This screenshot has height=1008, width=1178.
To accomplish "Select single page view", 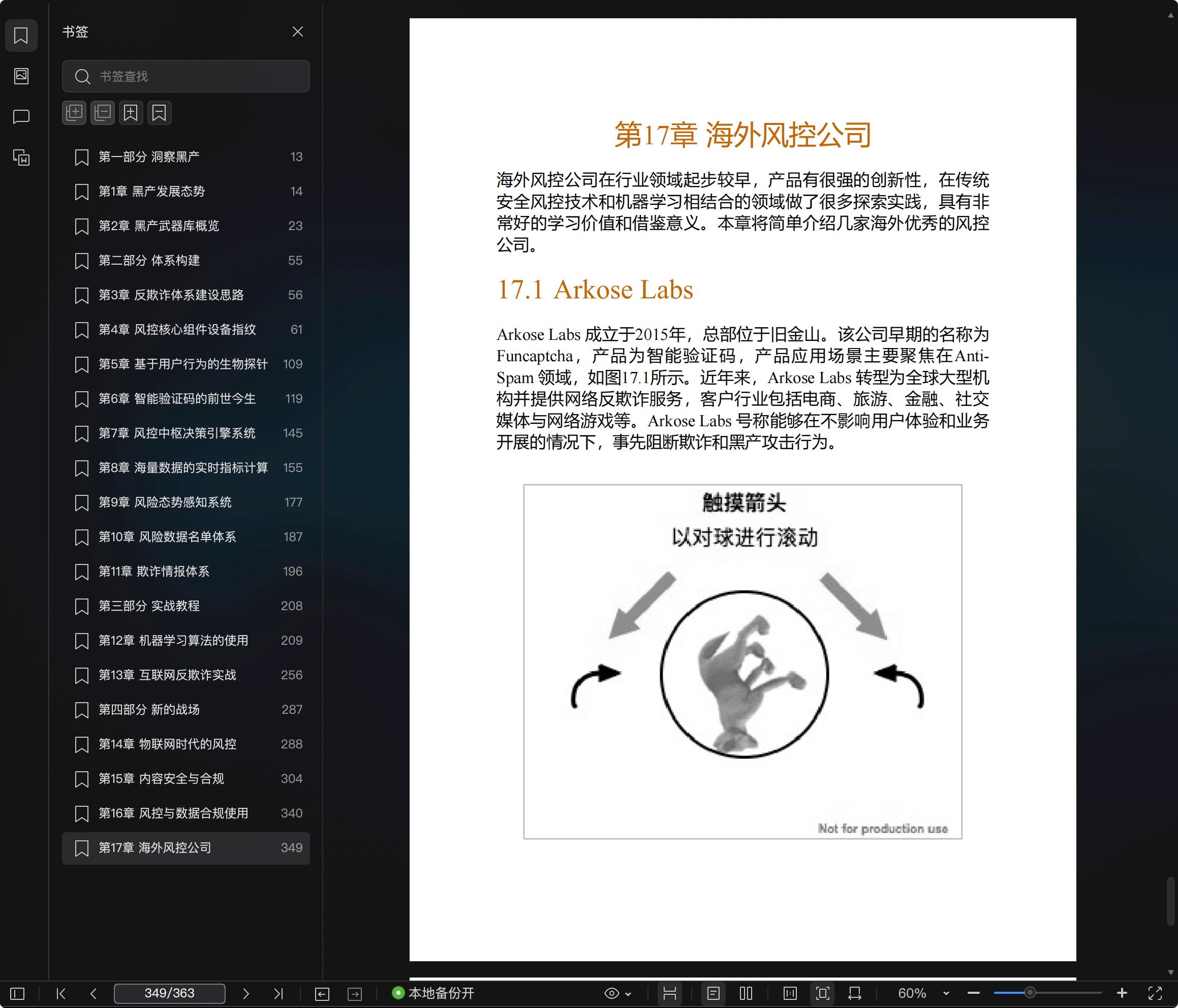I will (714, 993).
